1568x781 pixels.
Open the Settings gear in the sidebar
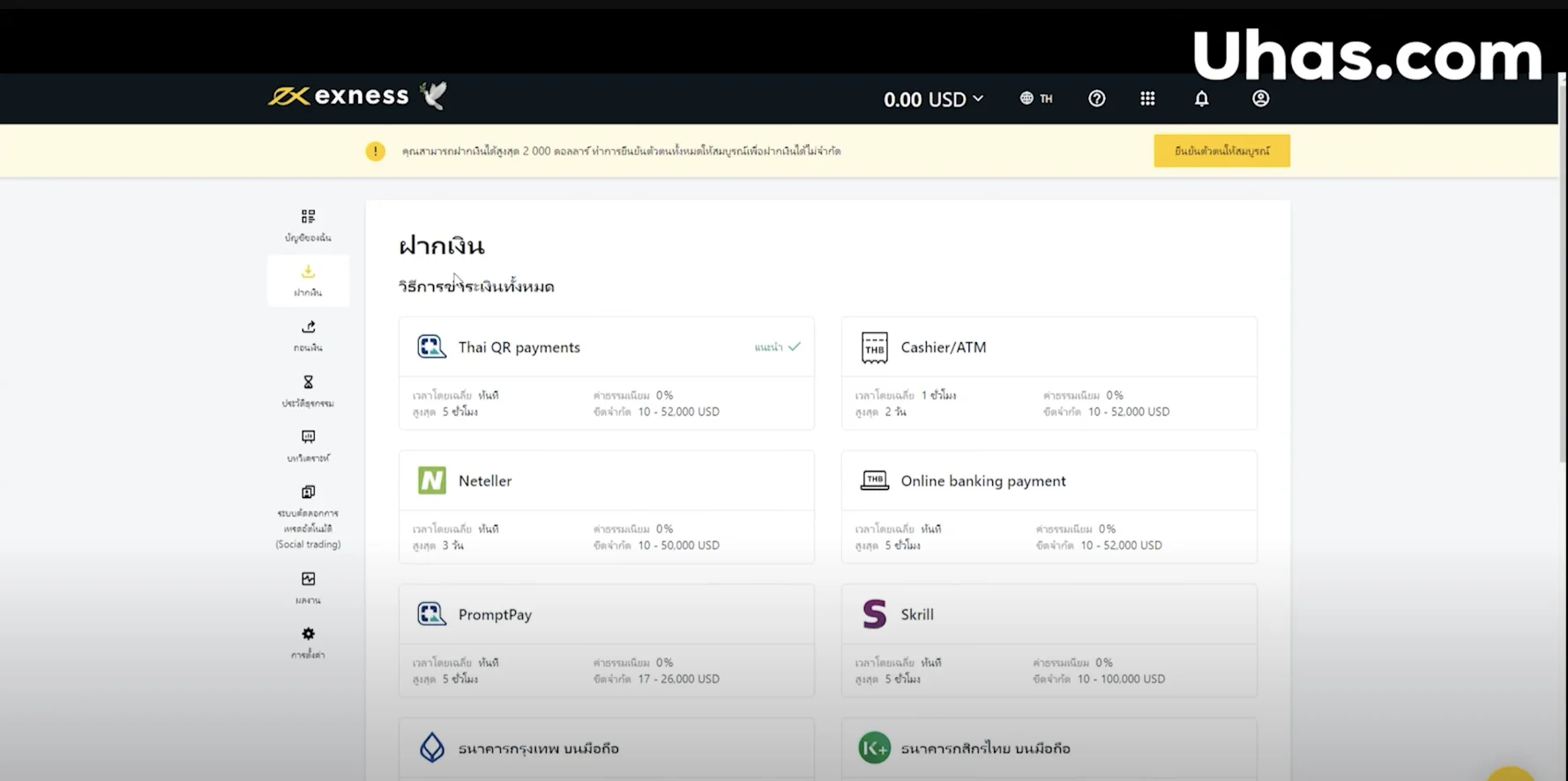tap(308, 634)
